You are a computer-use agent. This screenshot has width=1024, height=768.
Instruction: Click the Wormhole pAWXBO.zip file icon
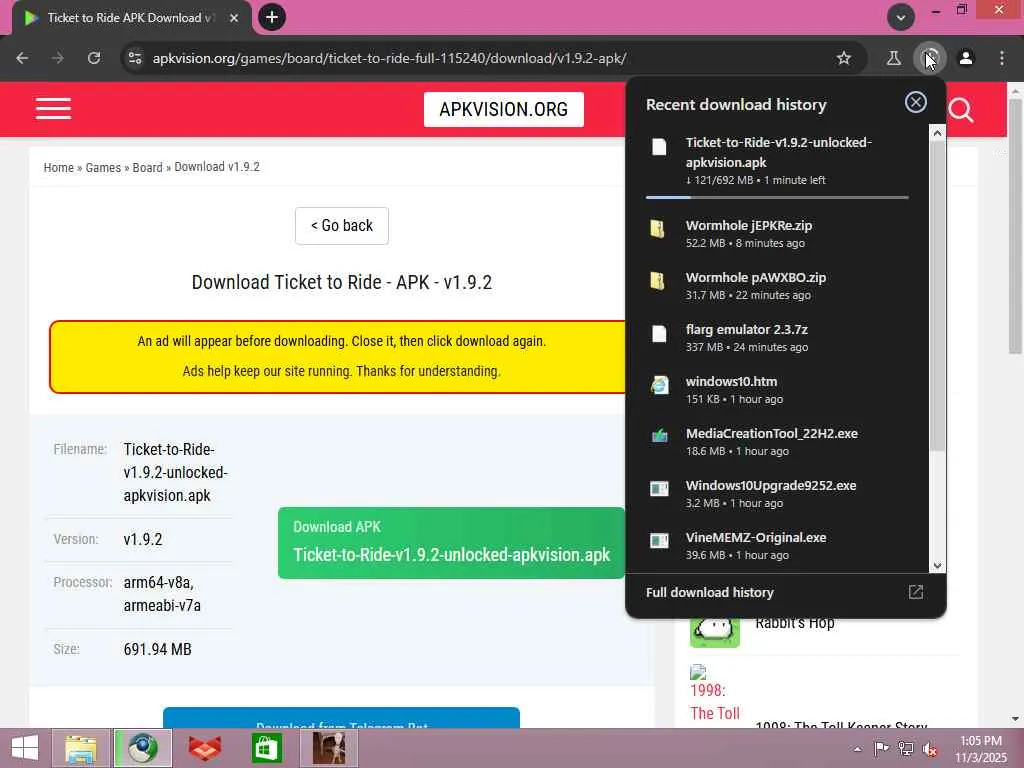tap(659, 281)
